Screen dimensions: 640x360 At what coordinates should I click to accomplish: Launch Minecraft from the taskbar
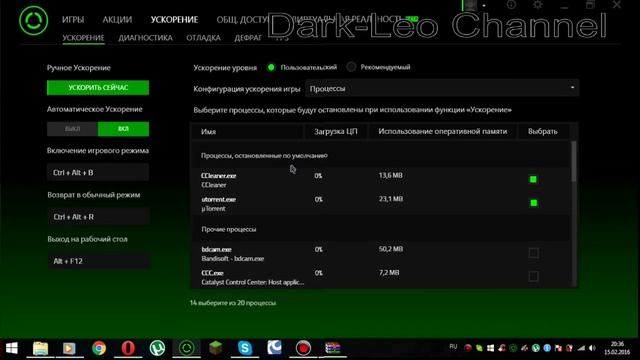(x=216, y=348)
